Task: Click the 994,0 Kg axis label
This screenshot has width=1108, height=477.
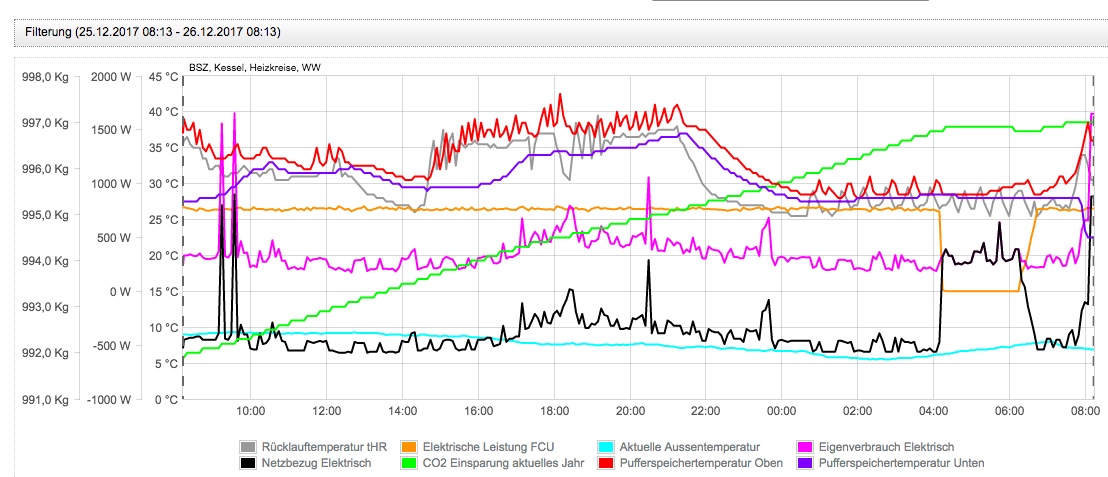Action: tap(46, 261)
